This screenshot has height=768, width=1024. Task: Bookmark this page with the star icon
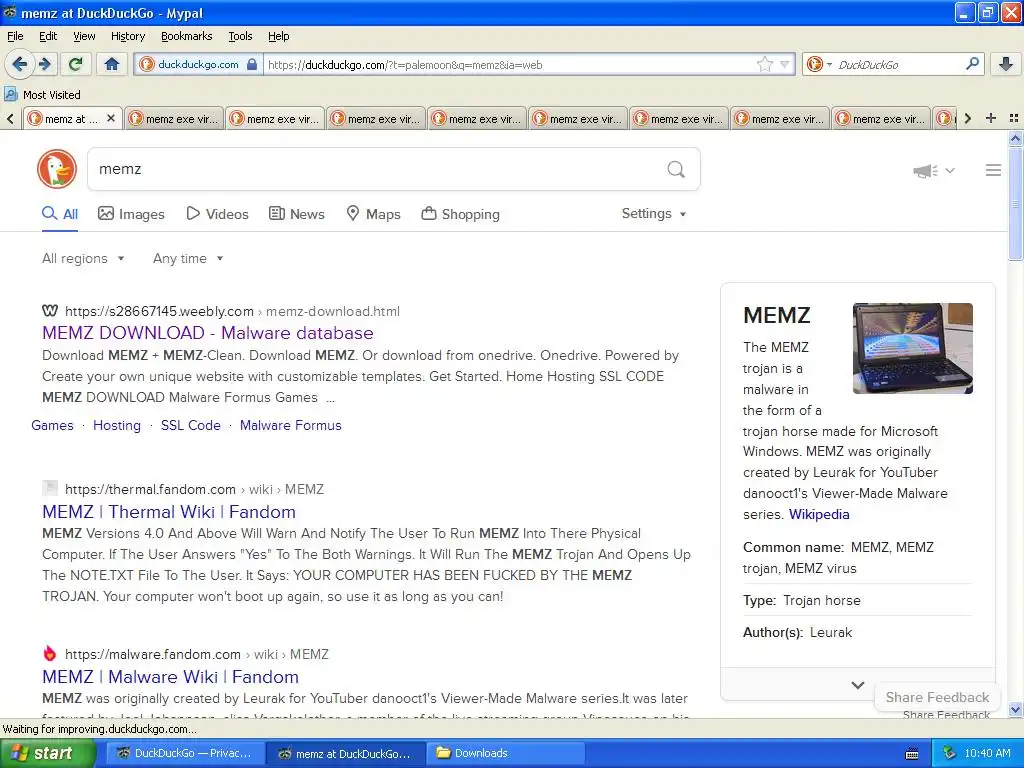(x=765, y=64)
